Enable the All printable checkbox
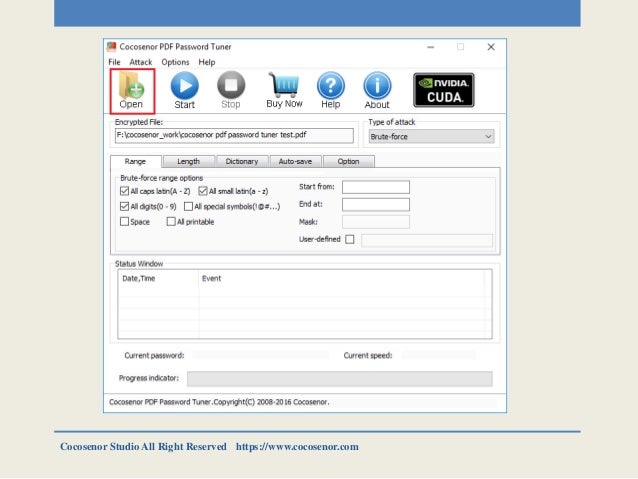 pos(171,221)
